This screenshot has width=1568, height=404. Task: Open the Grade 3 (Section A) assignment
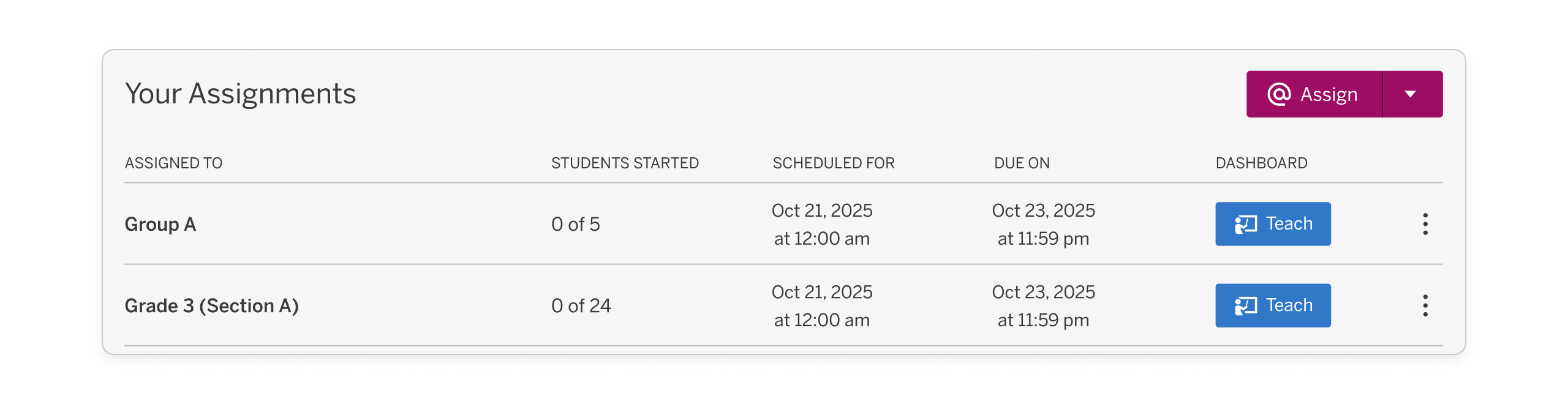point(213,305)
